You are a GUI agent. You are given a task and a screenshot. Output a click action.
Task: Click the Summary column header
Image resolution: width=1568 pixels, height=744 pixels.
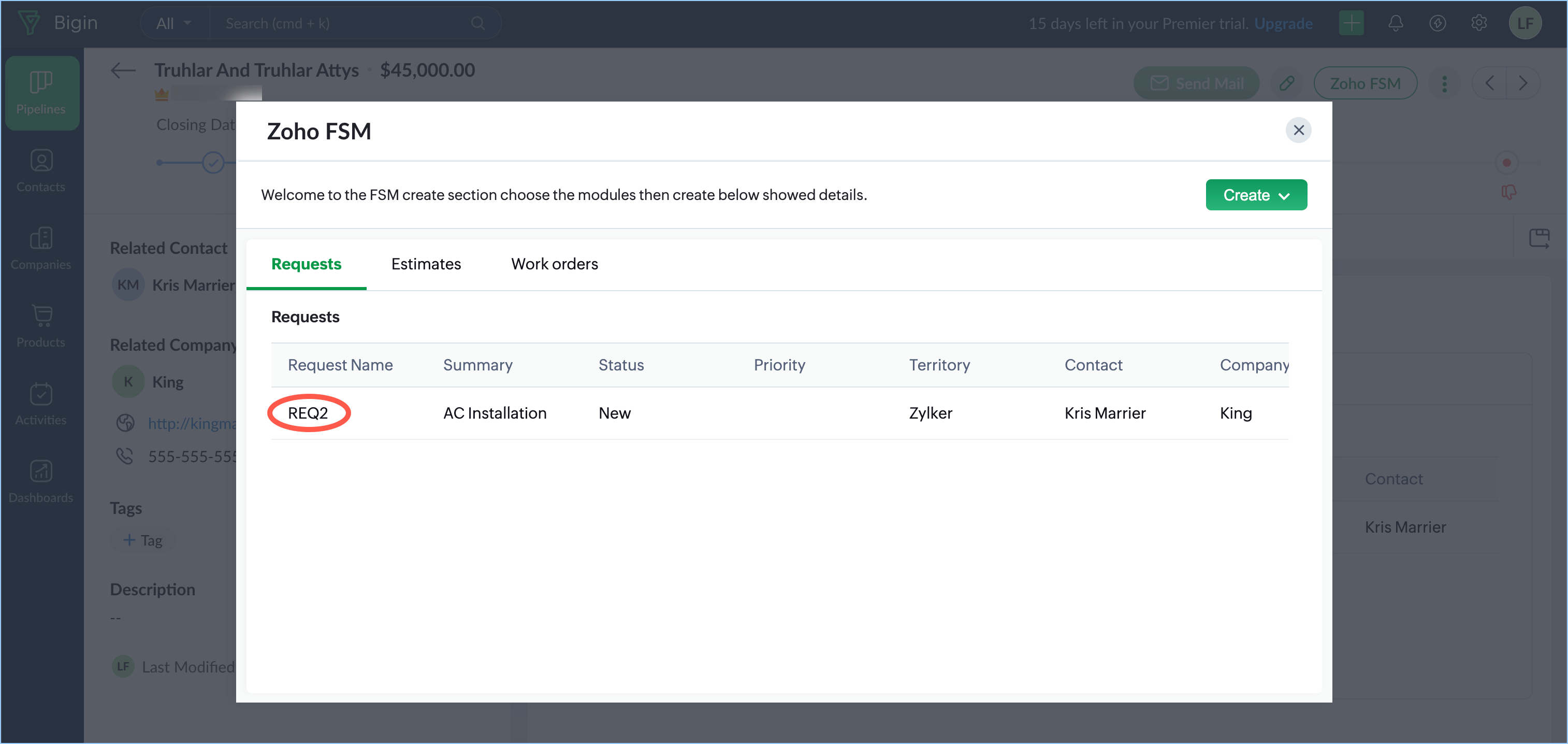(478, 365)
